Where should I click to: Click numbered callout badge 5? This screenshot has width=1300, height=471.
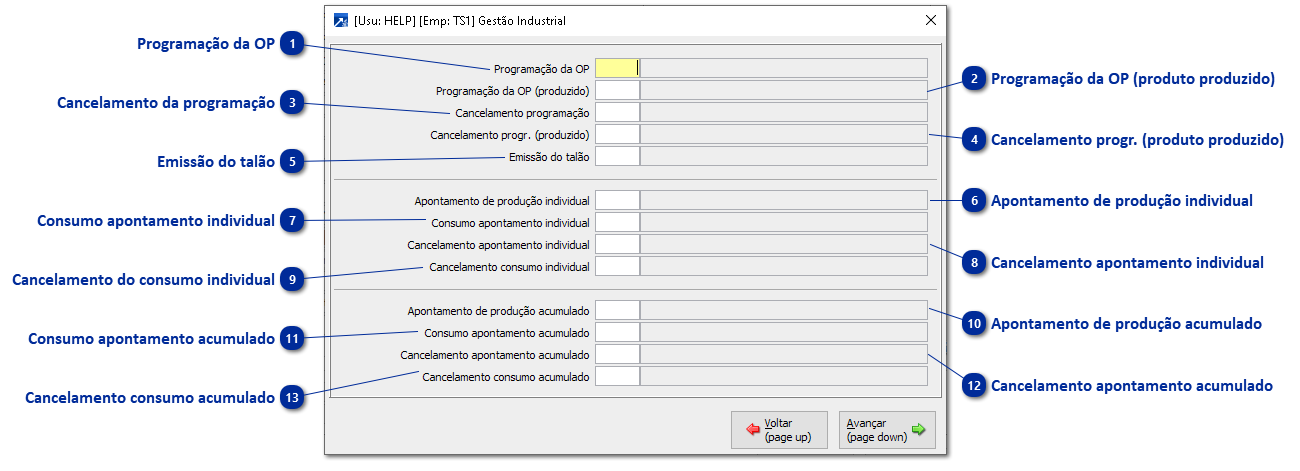coord(292,162)
